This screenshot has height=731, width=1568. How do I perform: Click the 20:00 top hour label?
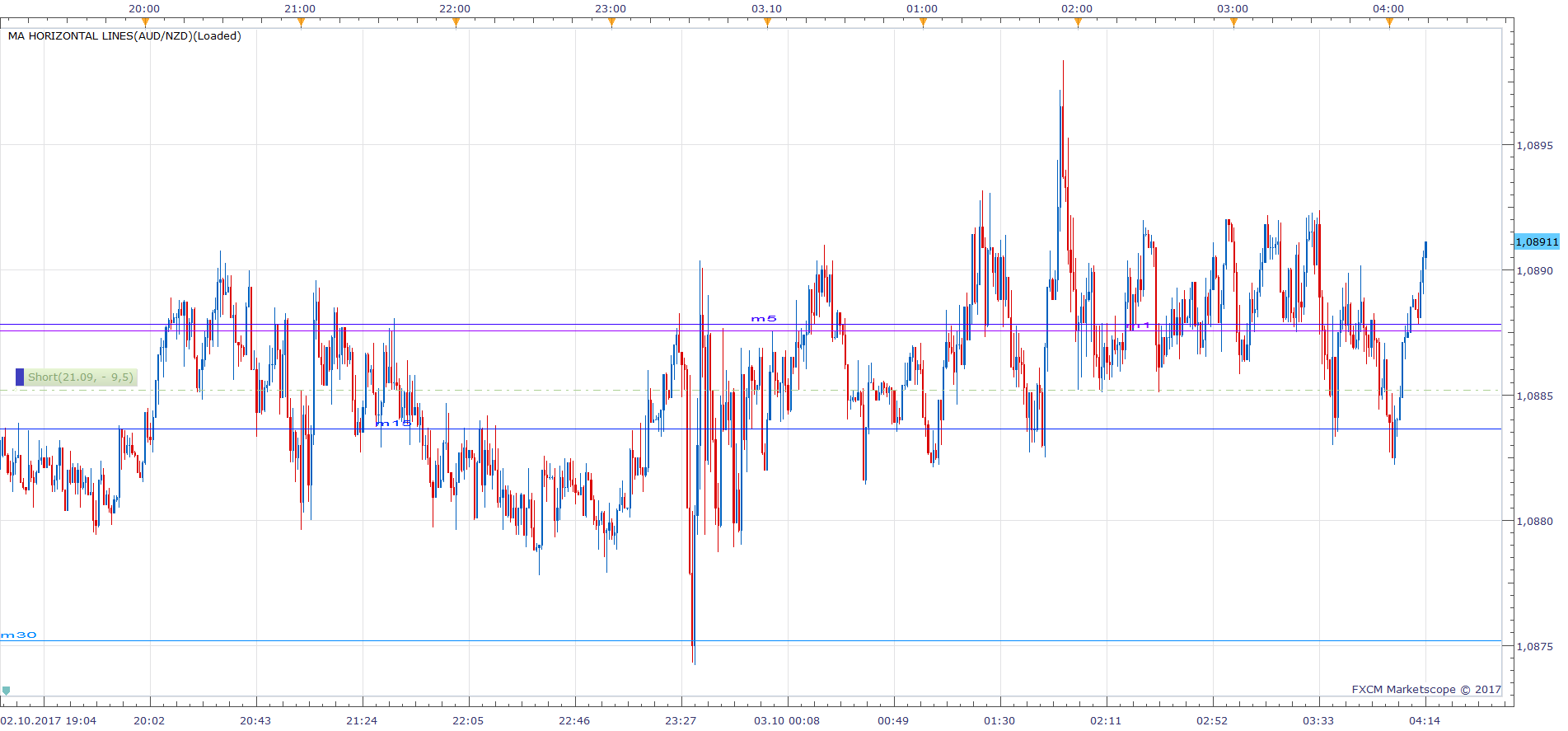(x=144, y=8)
